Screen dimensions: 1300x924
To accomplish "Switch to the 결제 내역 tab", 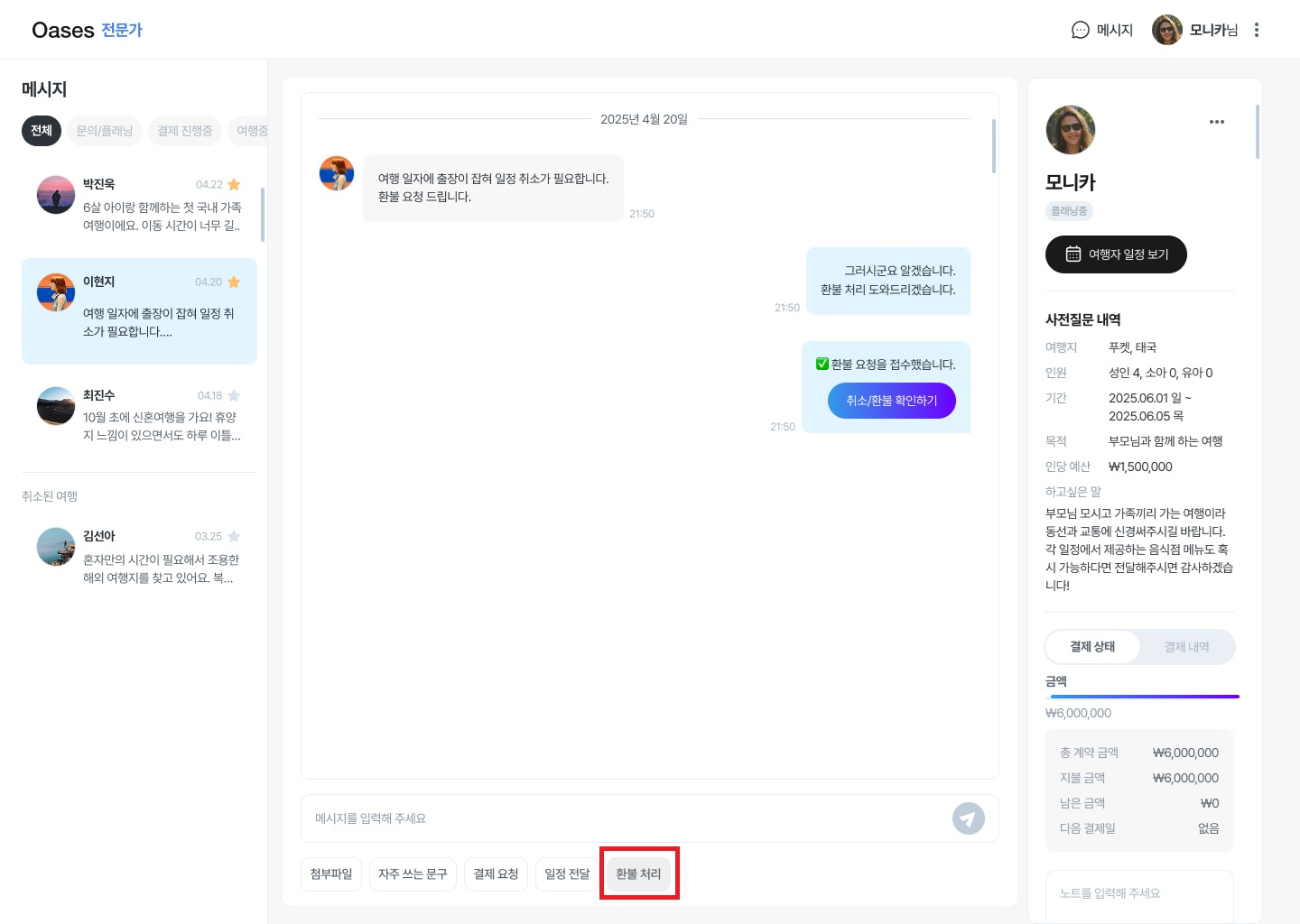I will tap(1186, 647).
